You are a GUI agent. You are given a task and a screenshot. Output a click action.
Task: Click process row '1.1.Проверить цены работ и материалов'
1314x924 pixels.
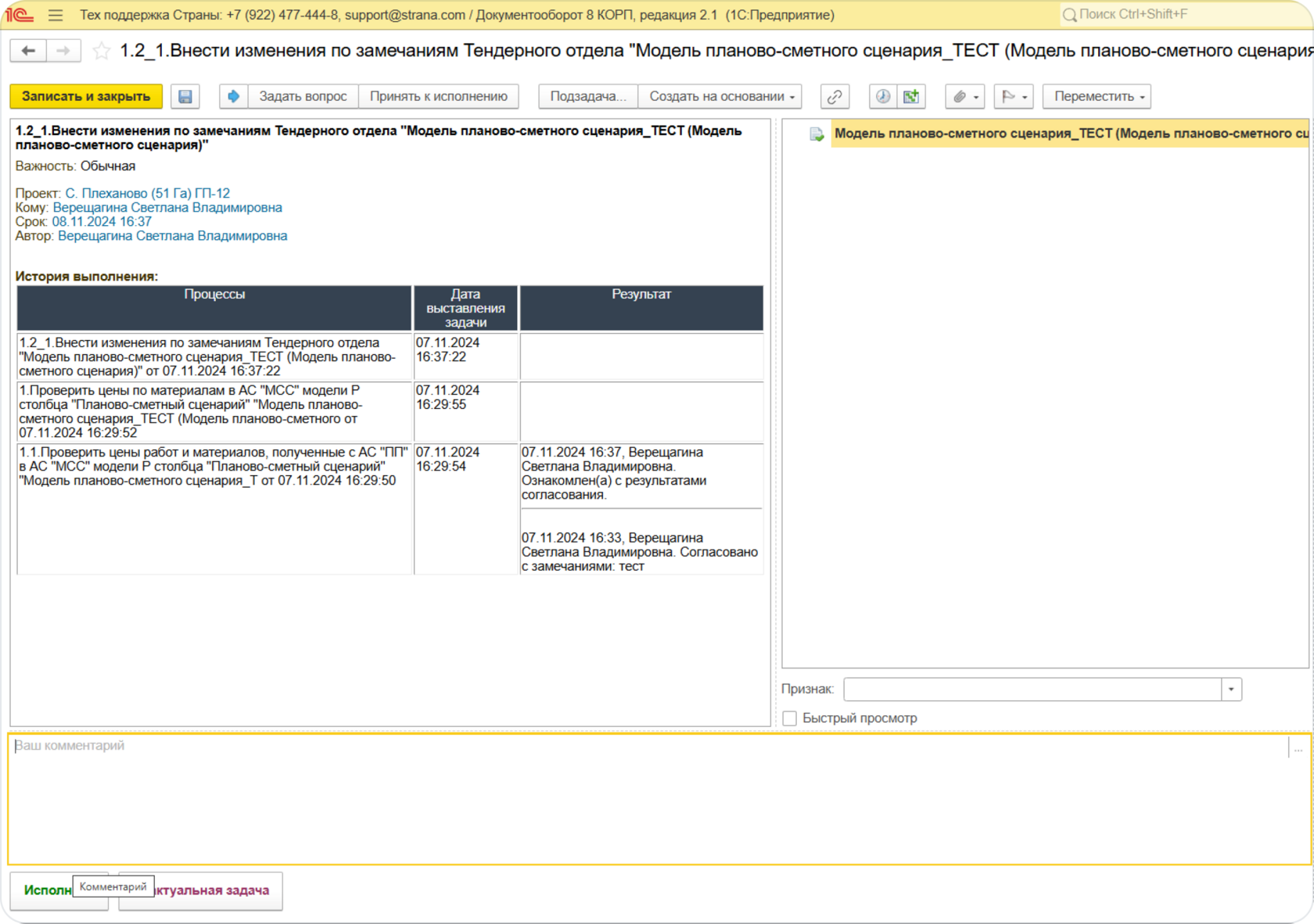[x=214, y=509]
